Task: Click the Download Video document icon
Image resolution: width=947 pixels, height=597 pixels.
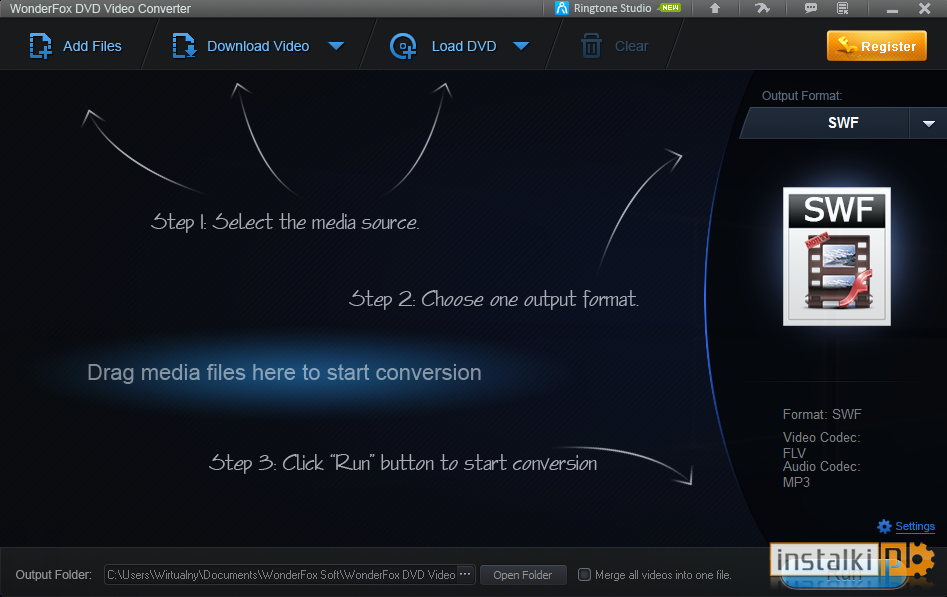Action: [x=184, y=46]
